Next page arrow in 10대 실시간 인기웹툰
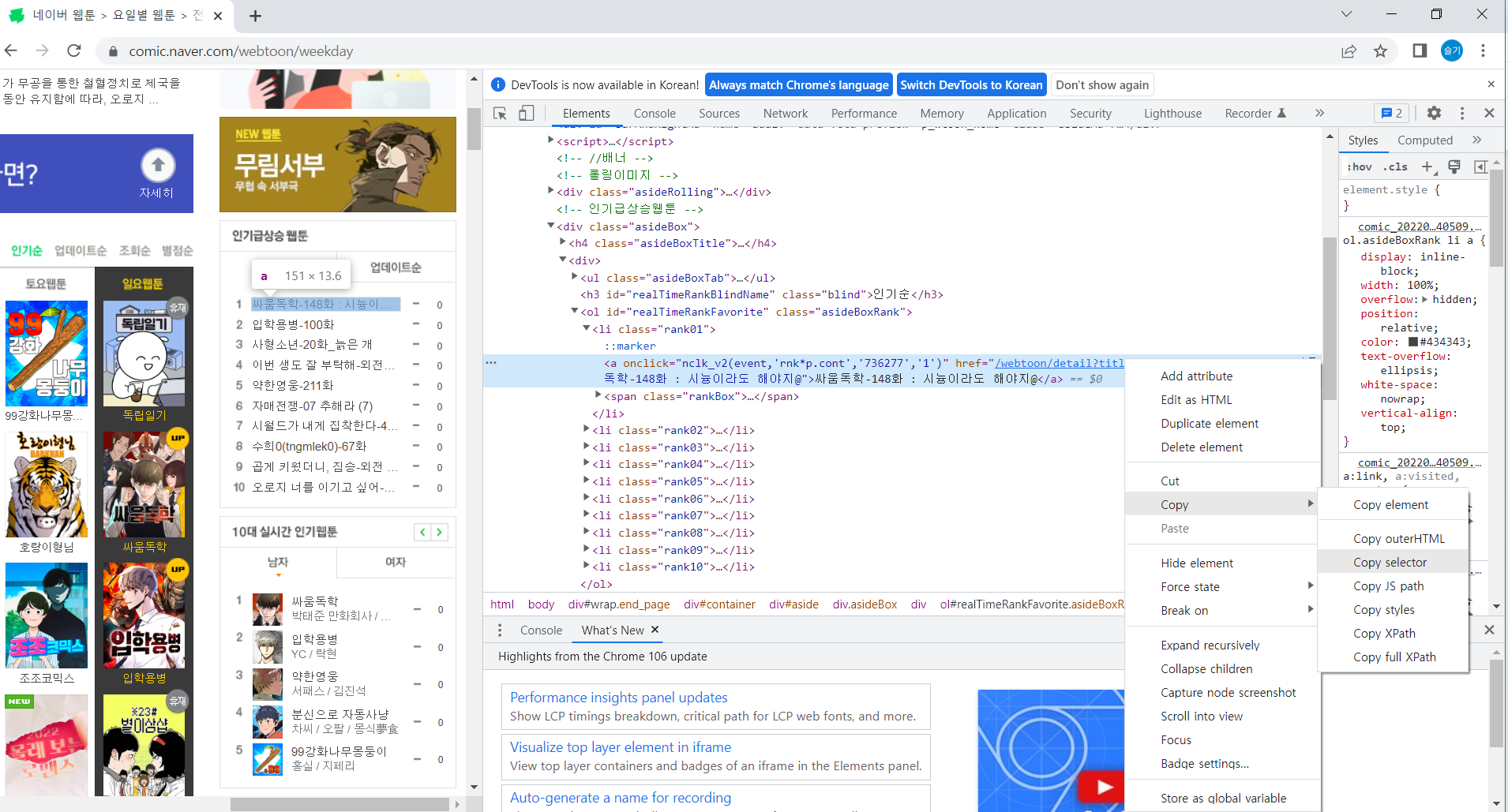Image resolution: width=1508 pixels, height=812 pixels. pos(439,532)
